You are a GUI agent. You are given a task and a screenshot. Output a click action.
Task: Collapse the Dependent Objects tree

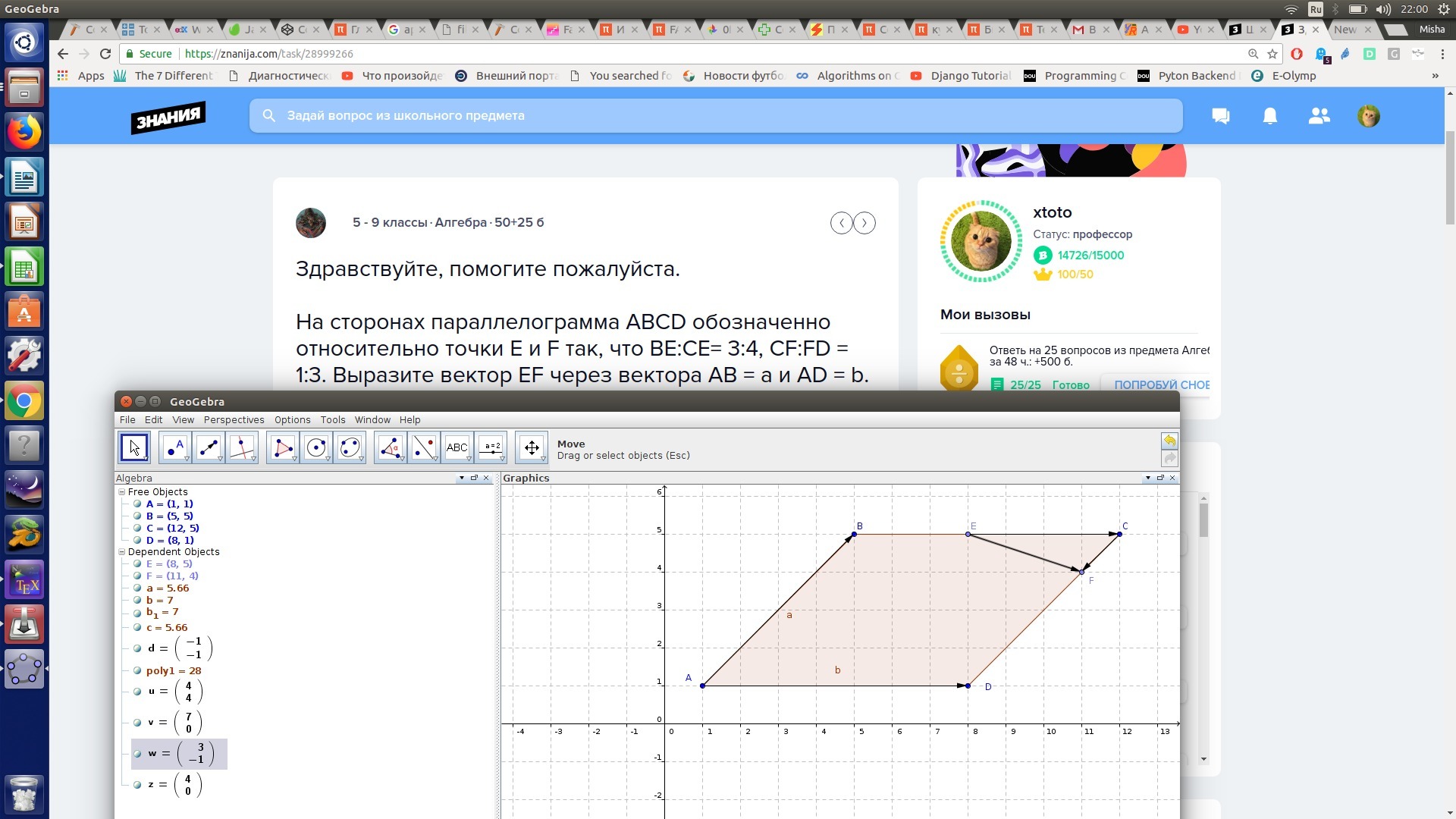(x=121, y=552)
